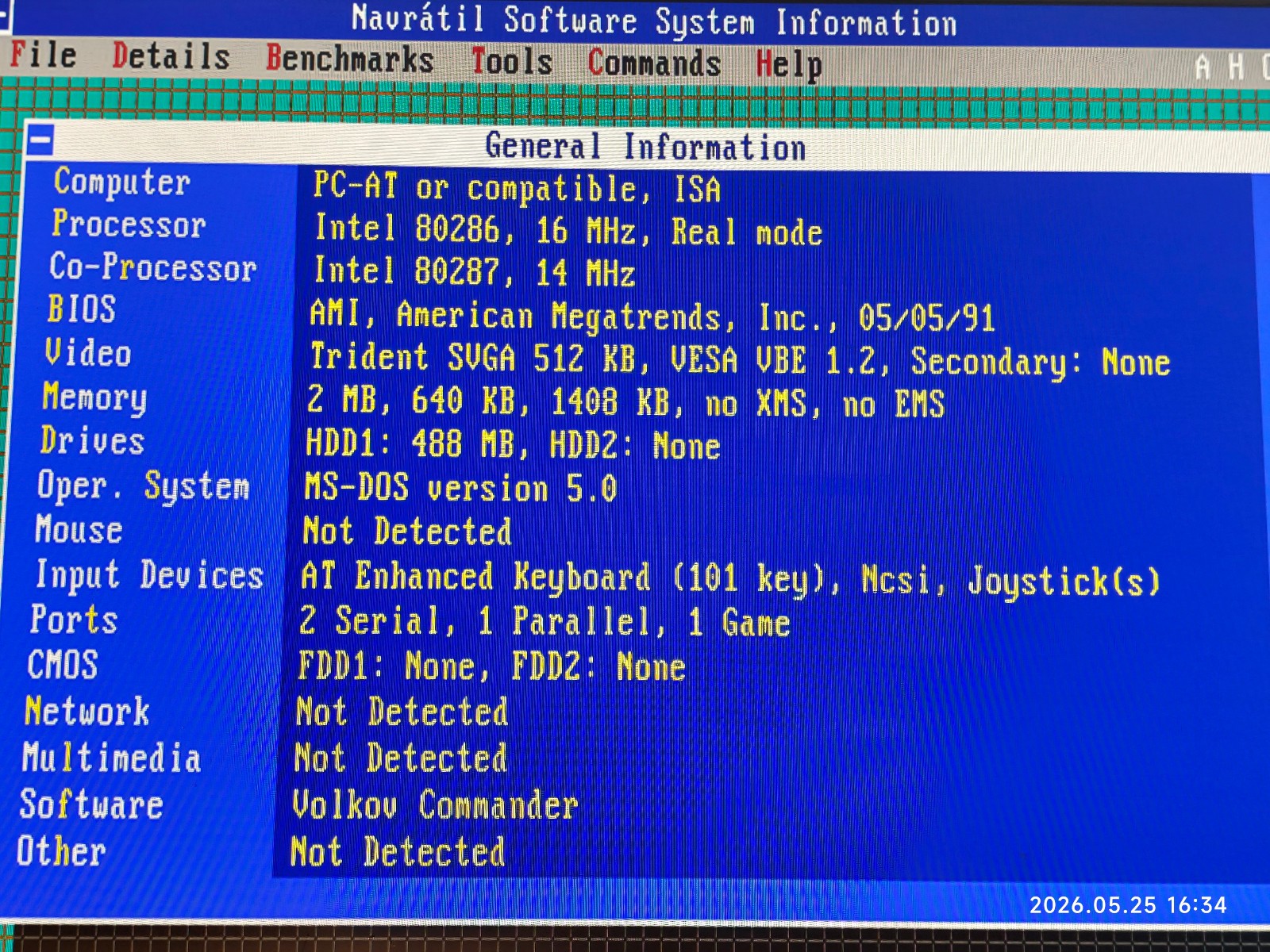Click the General Information window control box
This screenshot has height=952, width=1270.
tap(40, 140)
